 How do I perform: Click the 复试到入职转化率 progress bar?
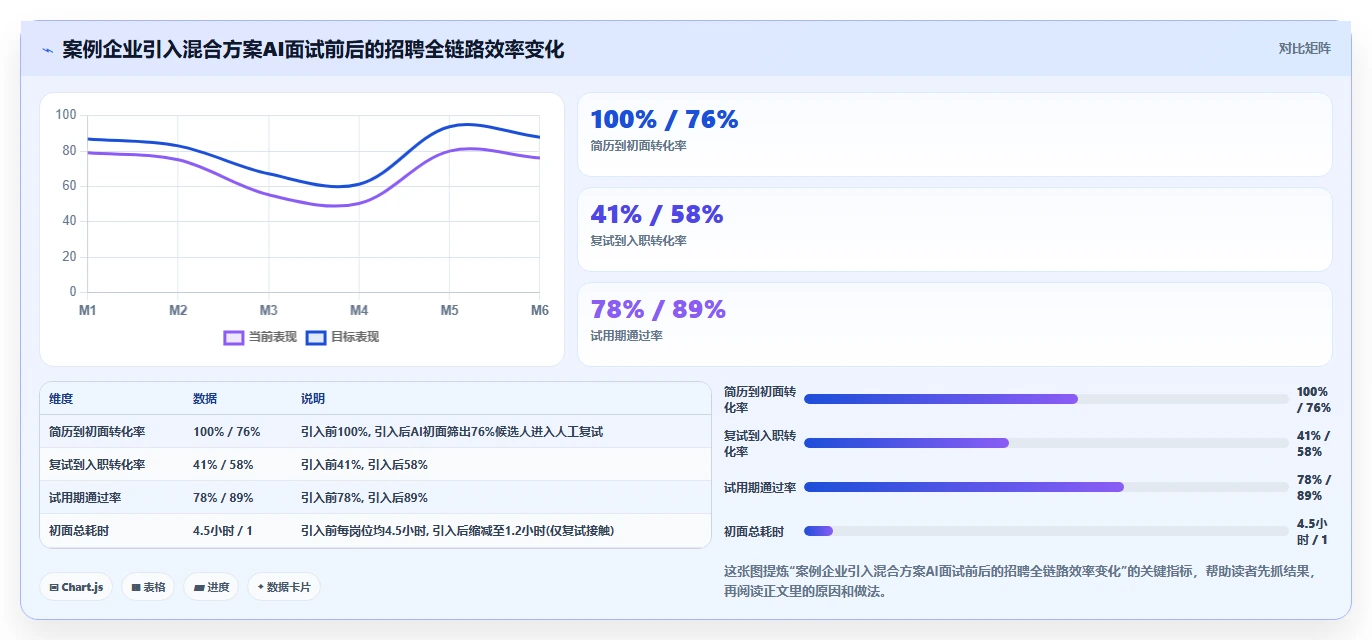click(x=1046, y=443)
